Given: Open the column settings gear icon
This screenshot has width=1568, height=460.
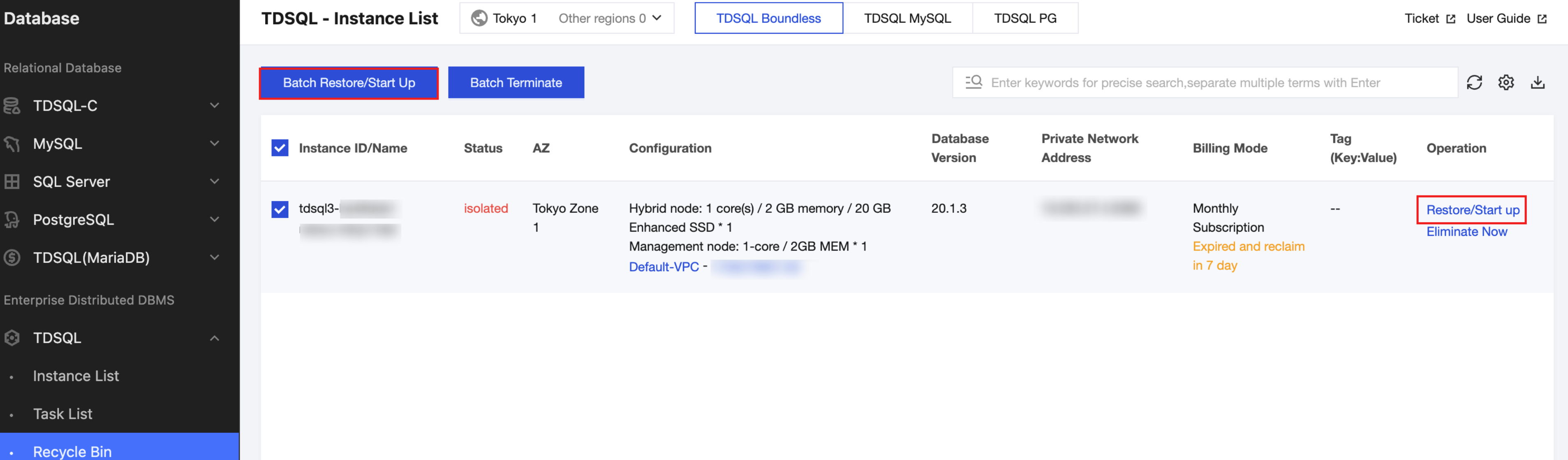Looking at the screenshot, I should point(1506,82).
